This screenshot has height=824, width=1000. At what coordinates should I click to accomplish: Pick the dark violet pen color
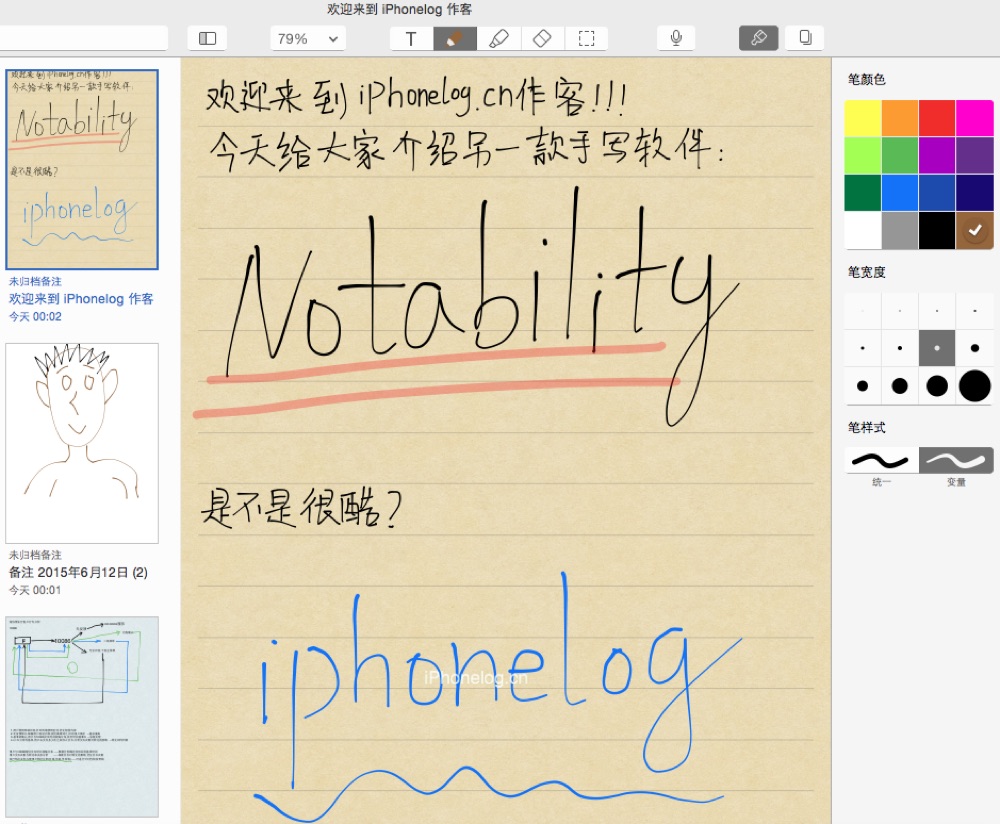(x=974, y=155)
